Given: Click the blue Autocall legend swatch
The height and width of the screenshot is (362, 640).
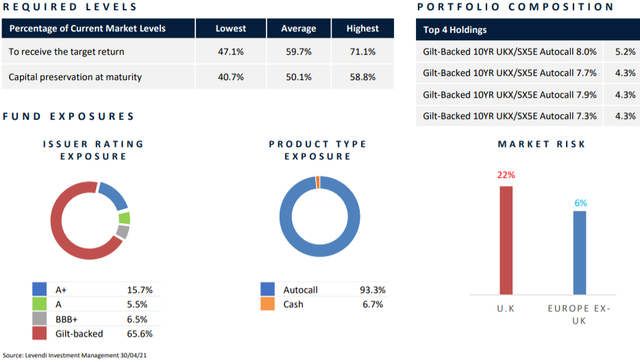Looking at the screenshot, I should (268, 289).
